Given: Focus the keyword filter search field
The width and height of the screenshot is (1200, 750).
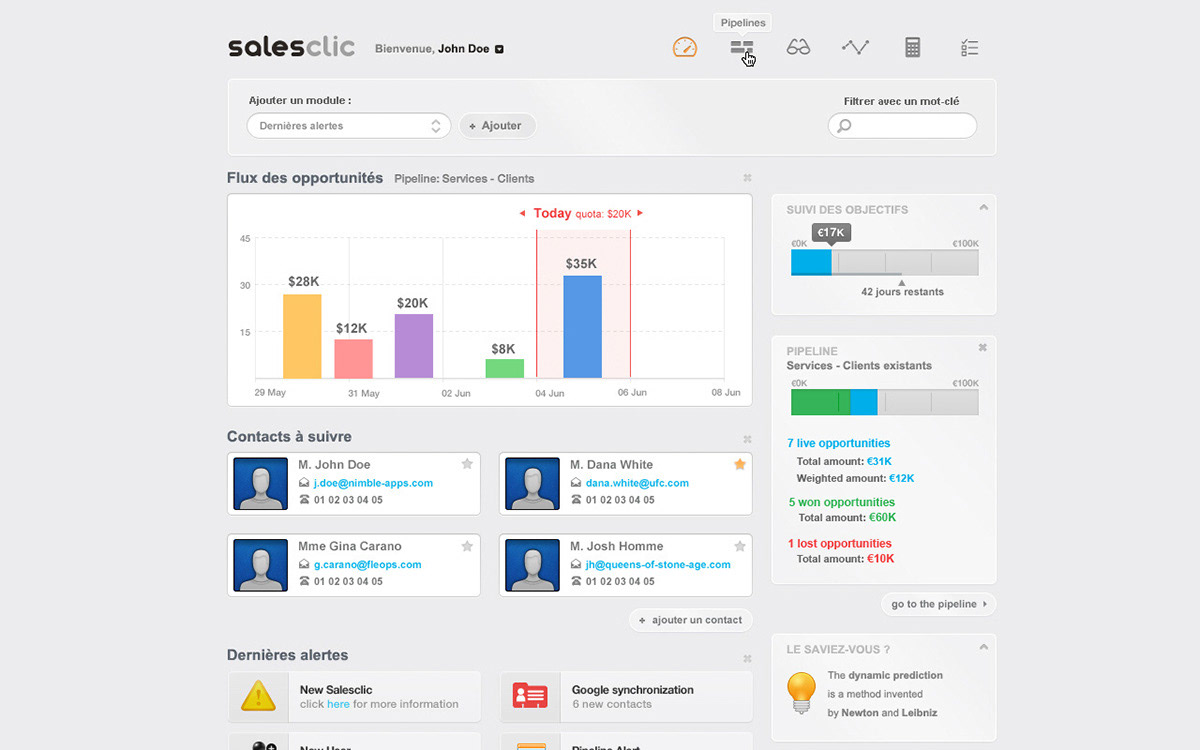Looking at the screenshot, I should (902, 126).
